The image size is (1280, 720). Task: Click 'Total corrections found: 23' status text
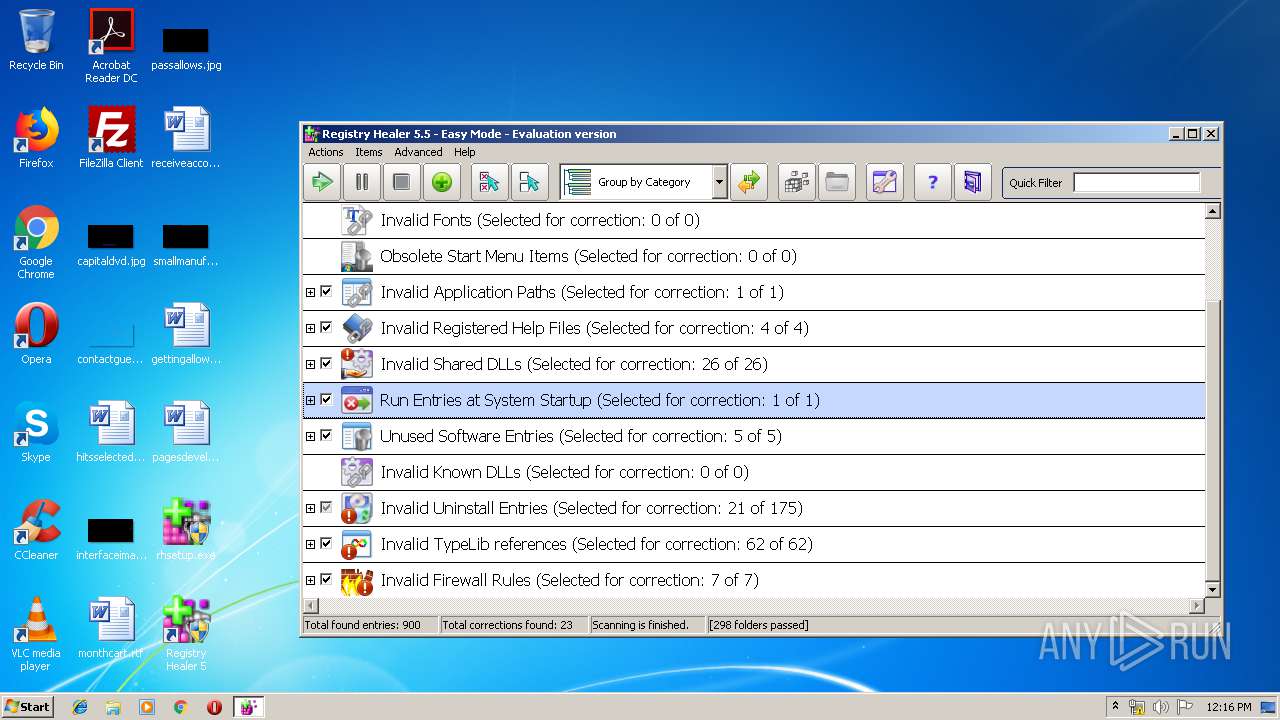(507, 625)
